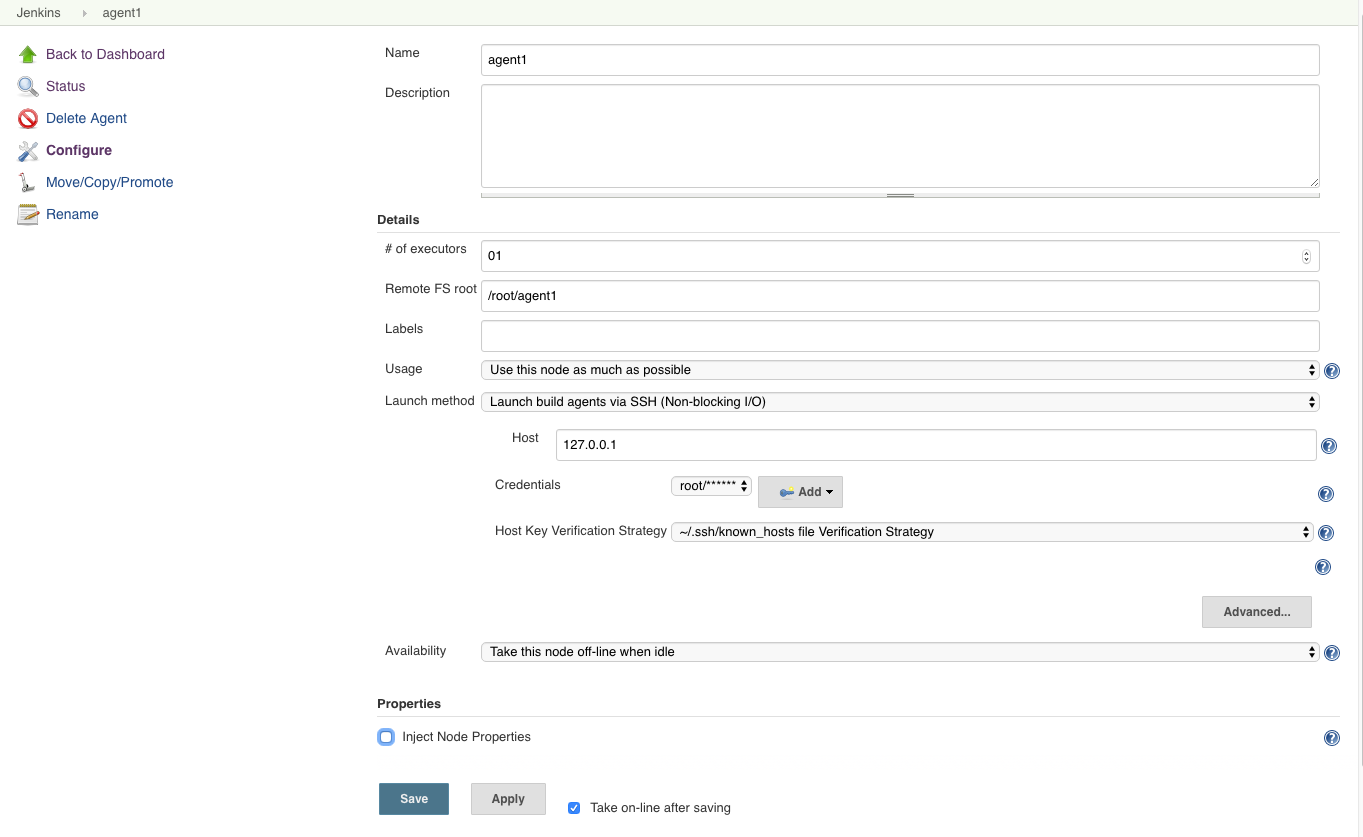The image size is (1363, 837).
Task: Toggle the Inject Node Properties checkbox
Action: point(386,737)
